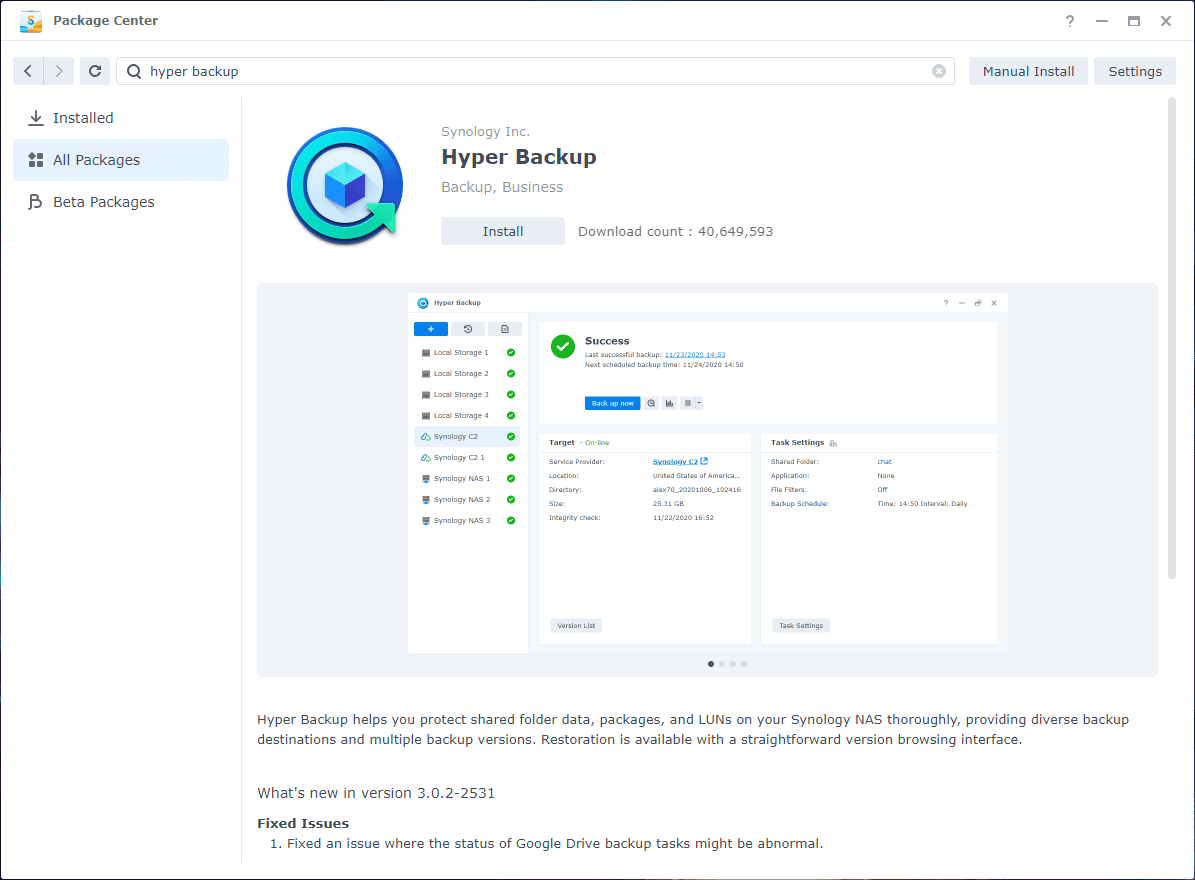Select All Packages in the sidebar
This screenshot has width=1195, height=880.
pos(96,160)
